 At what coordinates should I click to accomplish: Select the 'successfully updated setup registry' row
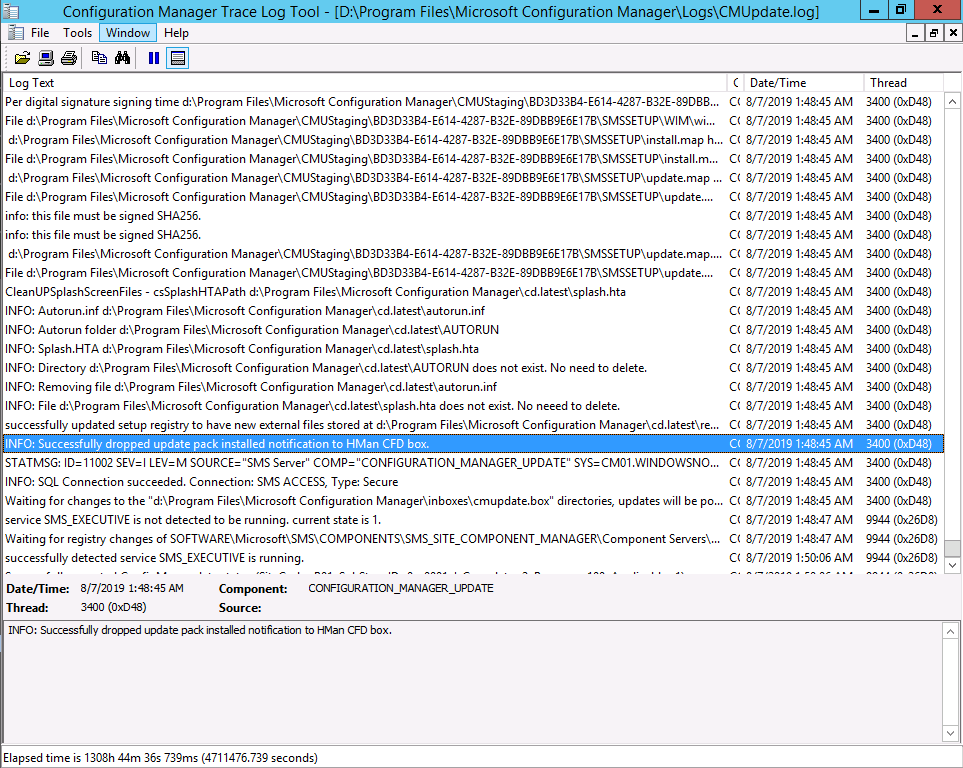click(x=474, y=425)
